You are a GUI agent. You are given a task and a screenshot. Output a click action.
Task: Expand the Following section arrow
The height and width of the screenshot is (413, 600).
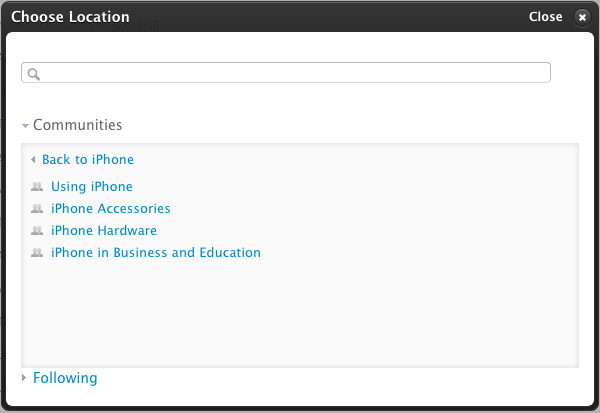(x=25, y=378)
